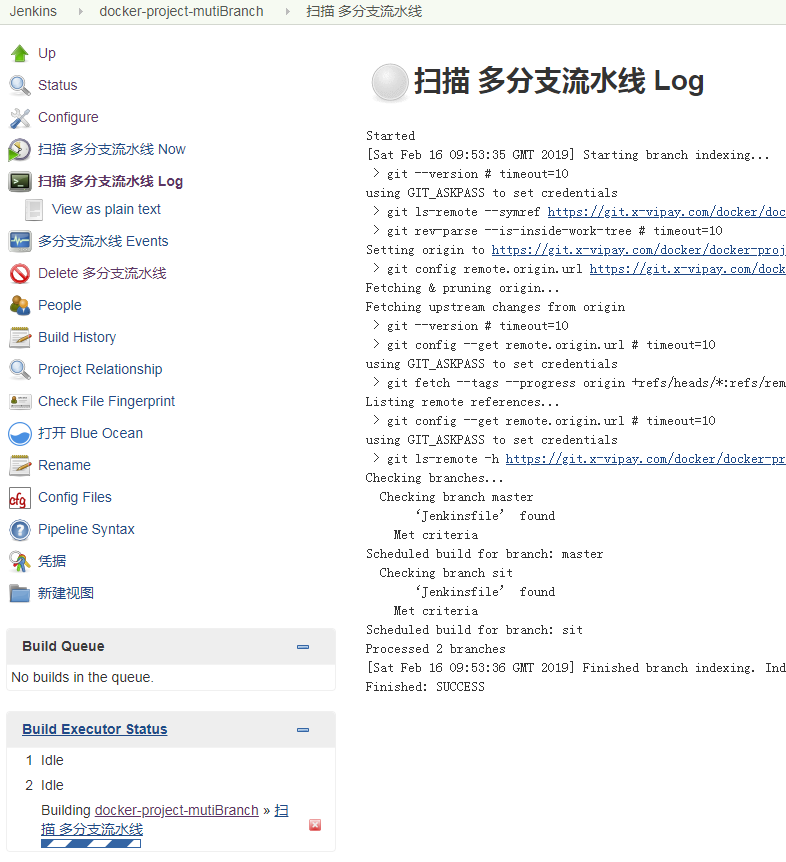Click 'Processed 2 branches' log line
This screenshot has width=786, height=862.
tap(435, 649)
